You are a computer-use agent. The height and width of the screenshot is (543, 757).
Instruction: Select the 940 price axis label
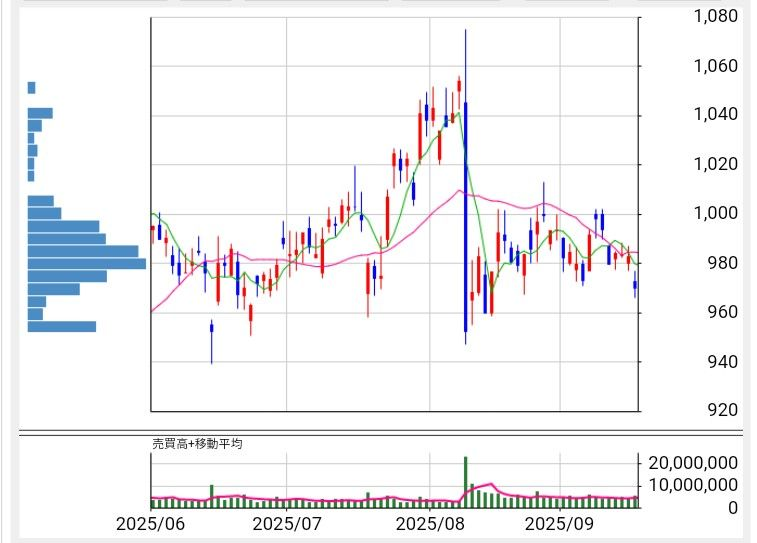pyautogui.click(x=723, y=362)
